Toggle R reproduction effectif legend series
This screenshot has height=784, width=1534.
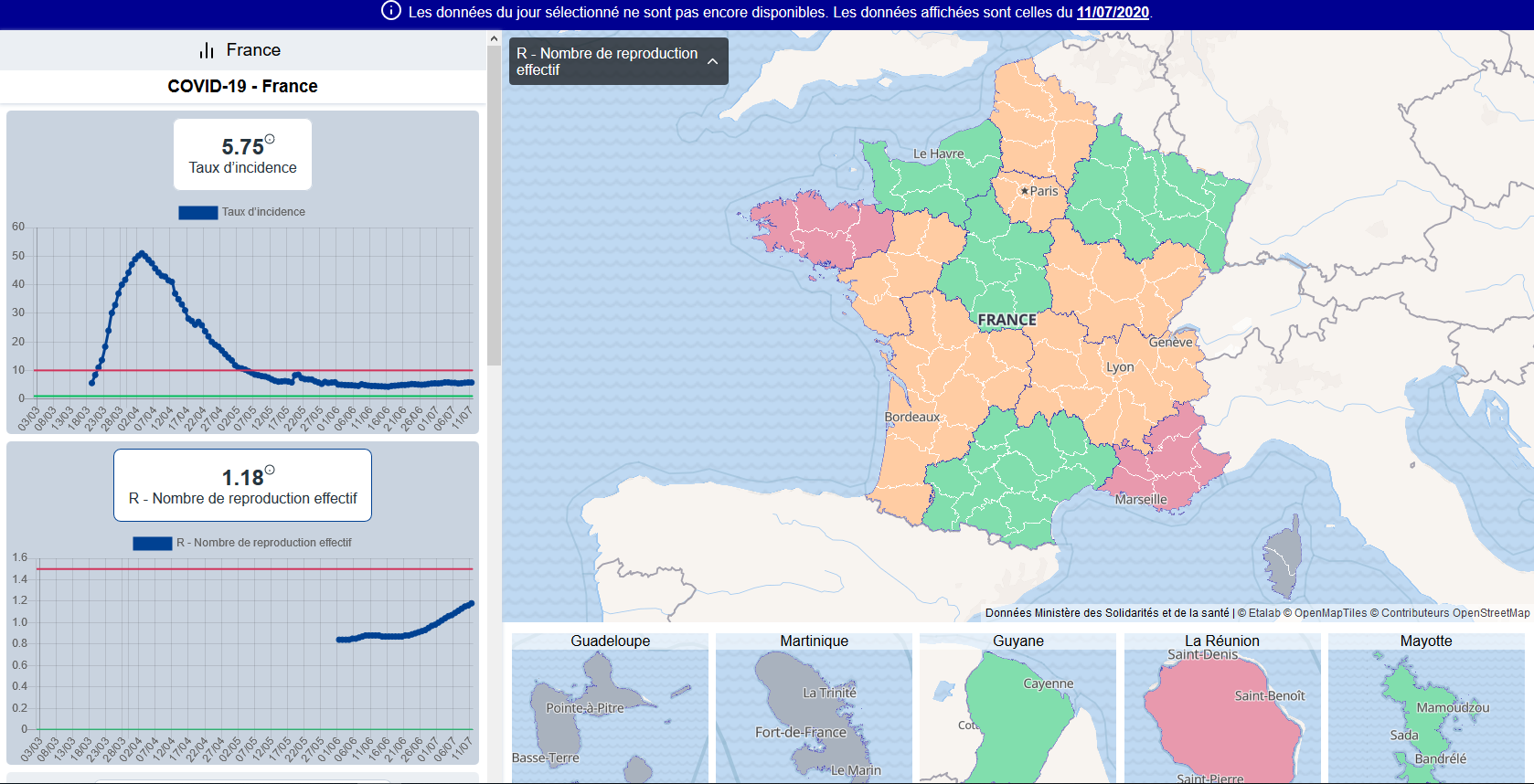point(153,543)
